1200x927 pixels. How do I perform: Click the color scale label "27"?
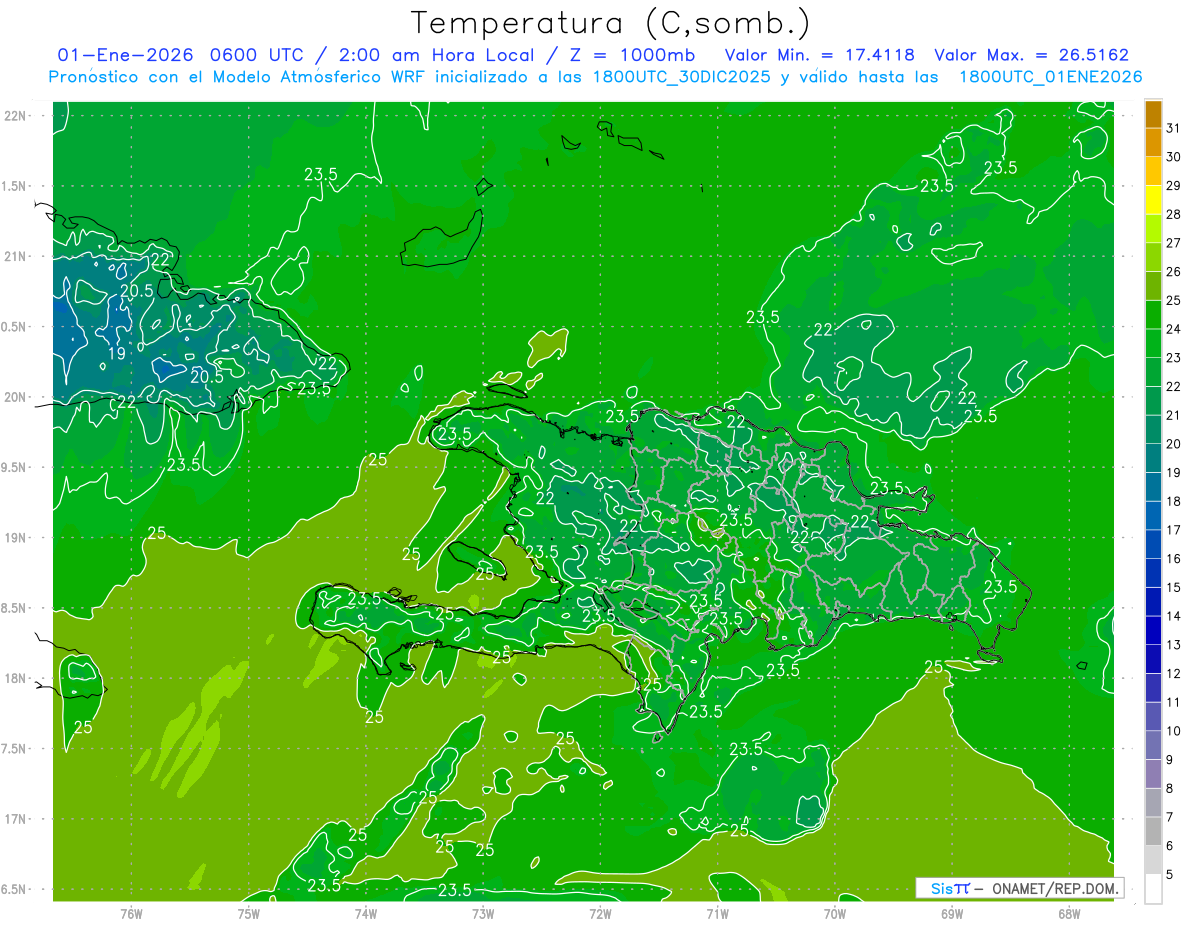click(x=1174, y=242)
